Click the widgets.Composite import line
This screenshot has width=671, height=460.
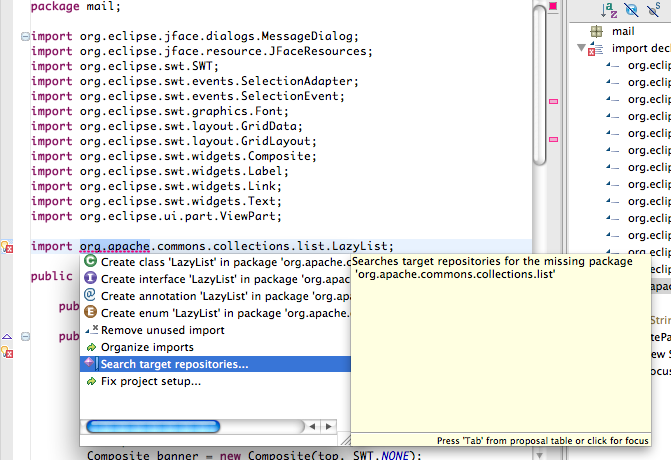[x=174, y=156]
